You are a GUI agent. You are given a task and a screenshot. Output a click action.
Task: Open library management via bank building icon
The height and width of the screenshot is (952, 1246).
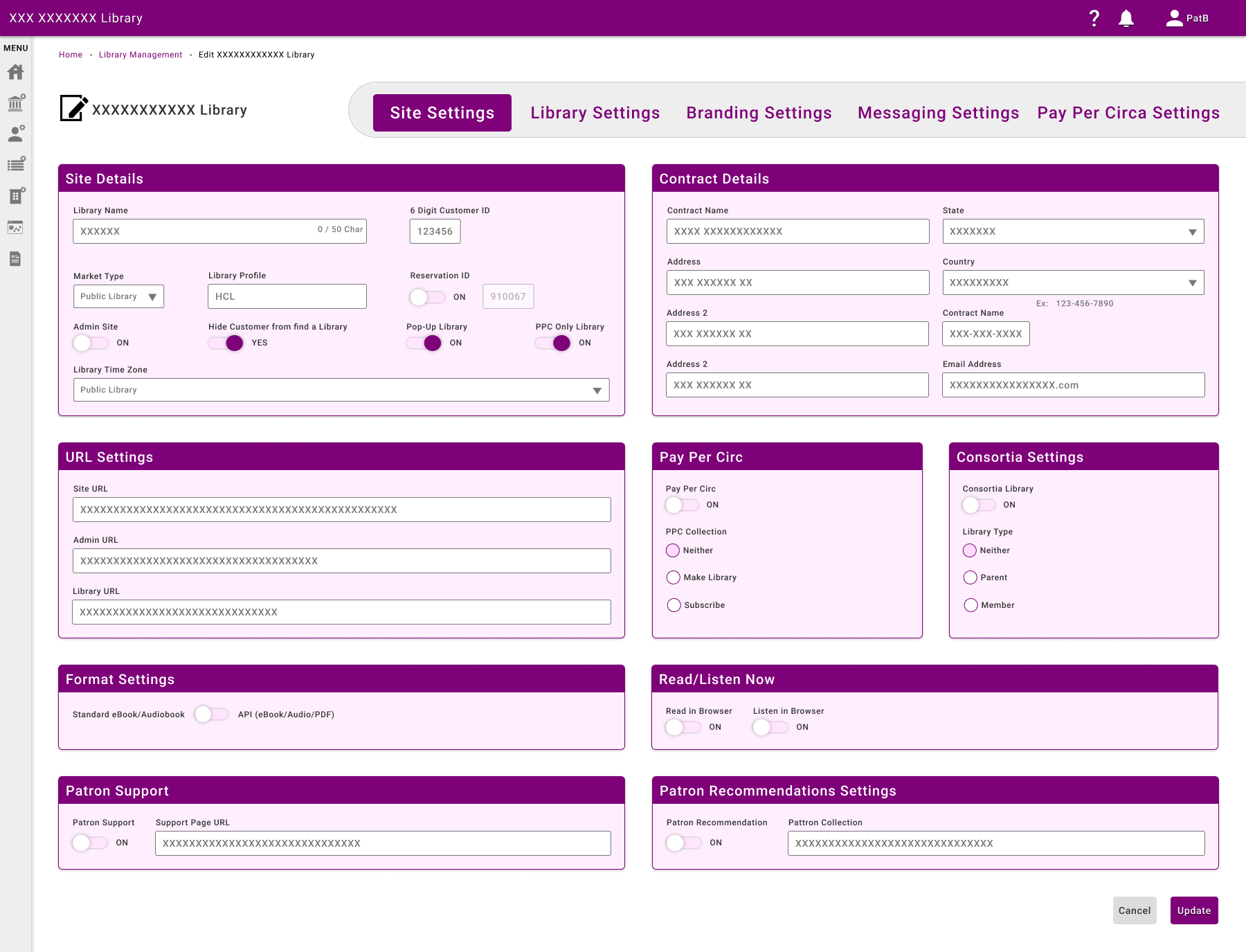pyautogui.click(x=15, y=103)
